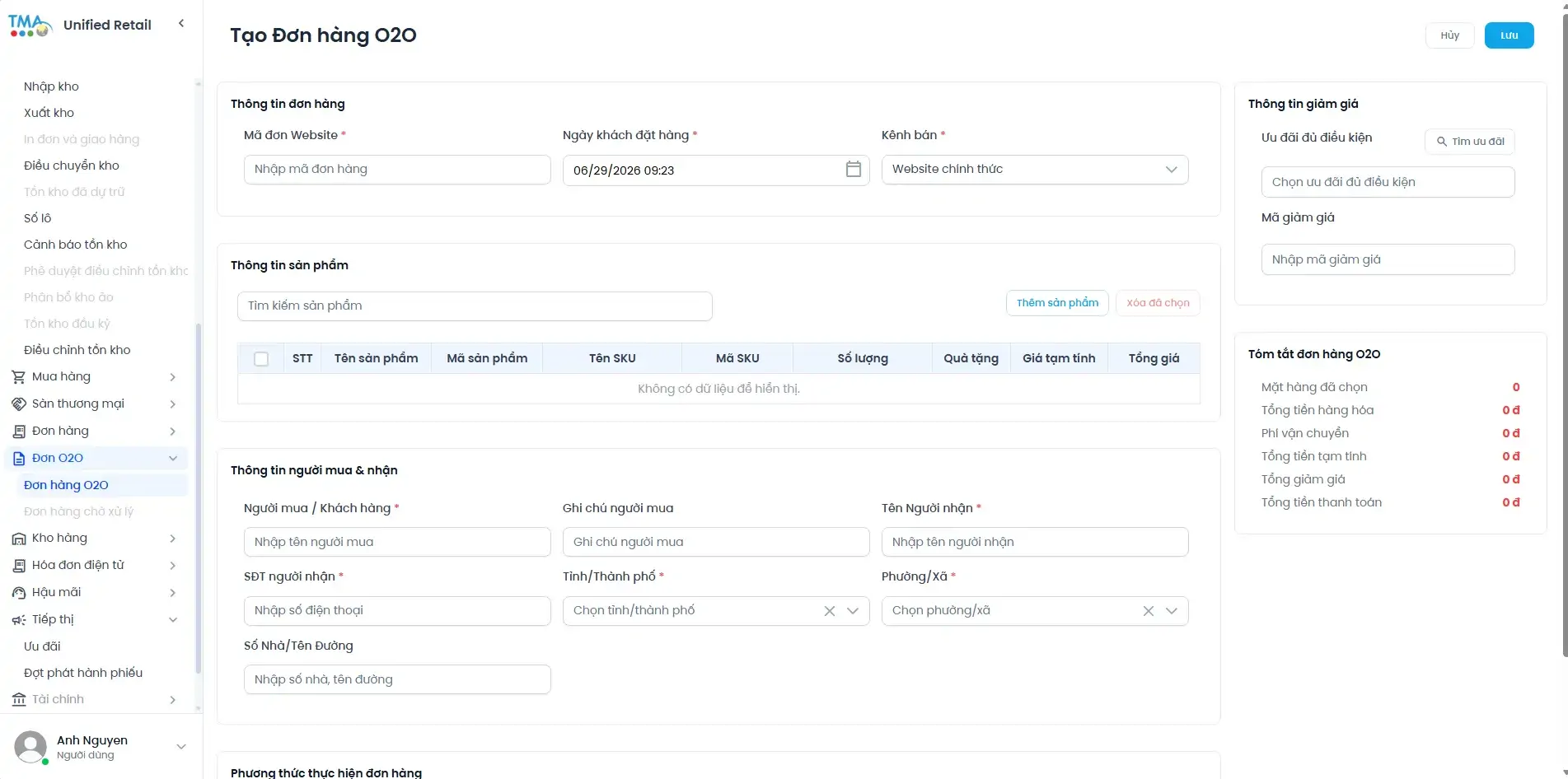Click the Tên sản phẩm column header
Viewport: 1568px width, 779px height.
[x=377, y=358]
